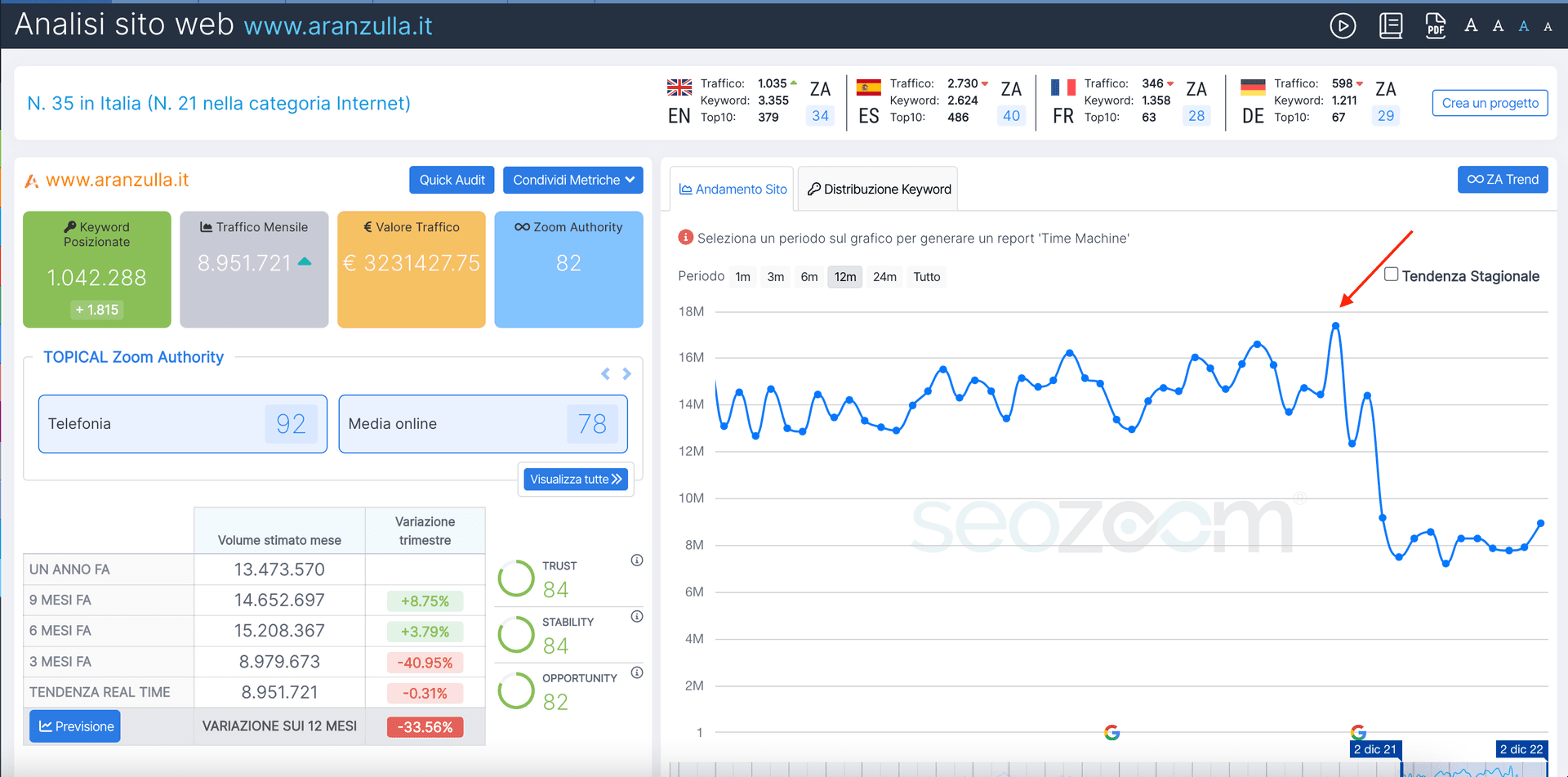Click the -33.56% yearly variation badge
Image resolution: width=1568 pixels, height=777 pixels.
point(425,727)
